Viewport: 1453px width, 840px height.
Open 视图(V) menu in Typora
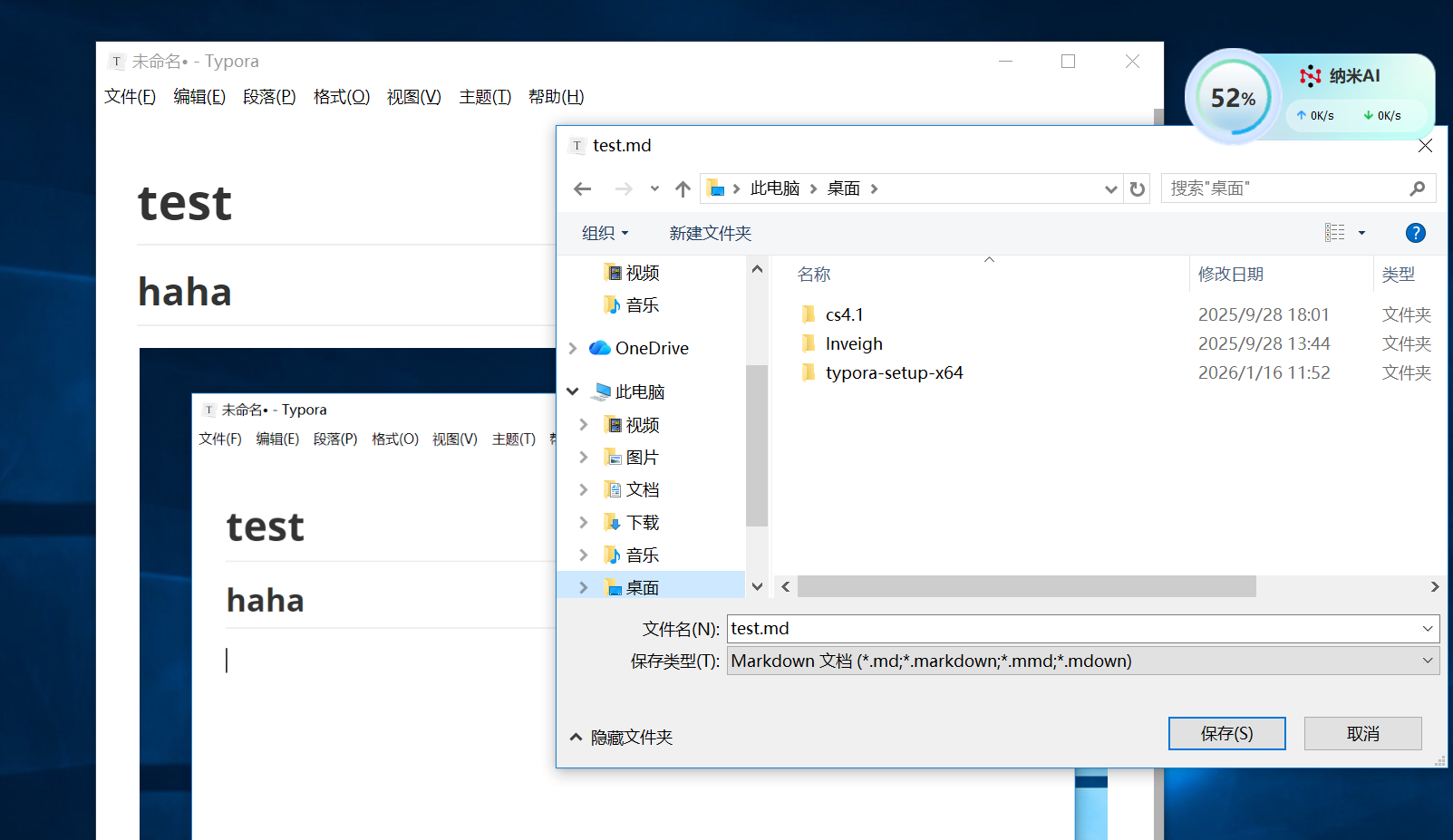click(x=413, y=96)
